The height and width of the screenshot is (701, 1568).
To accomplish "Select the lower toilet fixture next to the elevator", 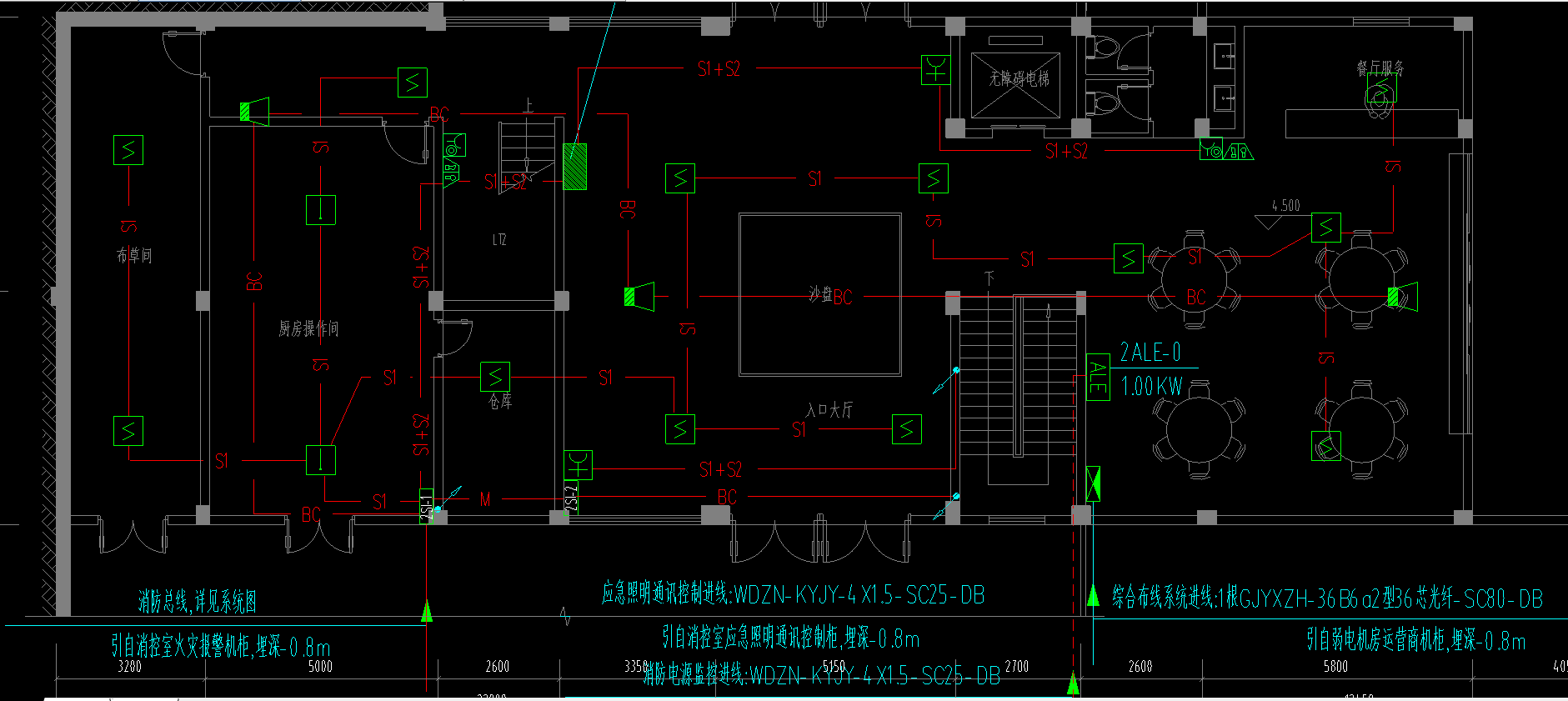I will 1103,103.
